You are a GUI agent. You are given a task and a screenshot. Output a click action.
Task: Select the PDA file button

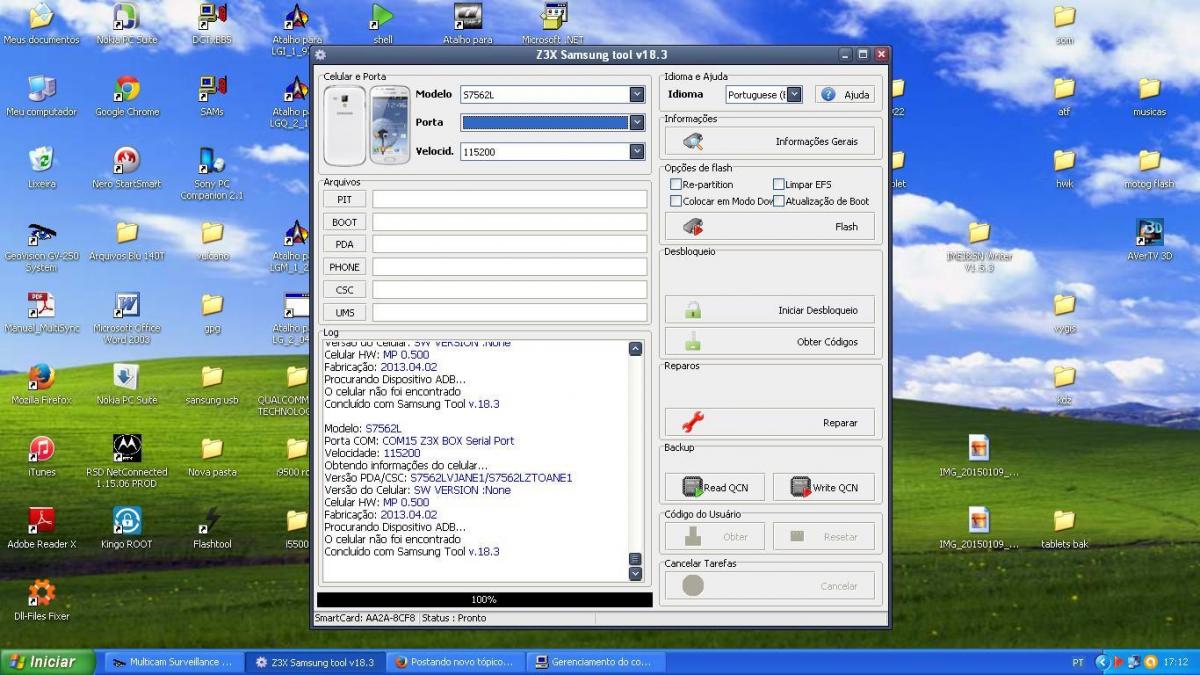coord(345,244)
